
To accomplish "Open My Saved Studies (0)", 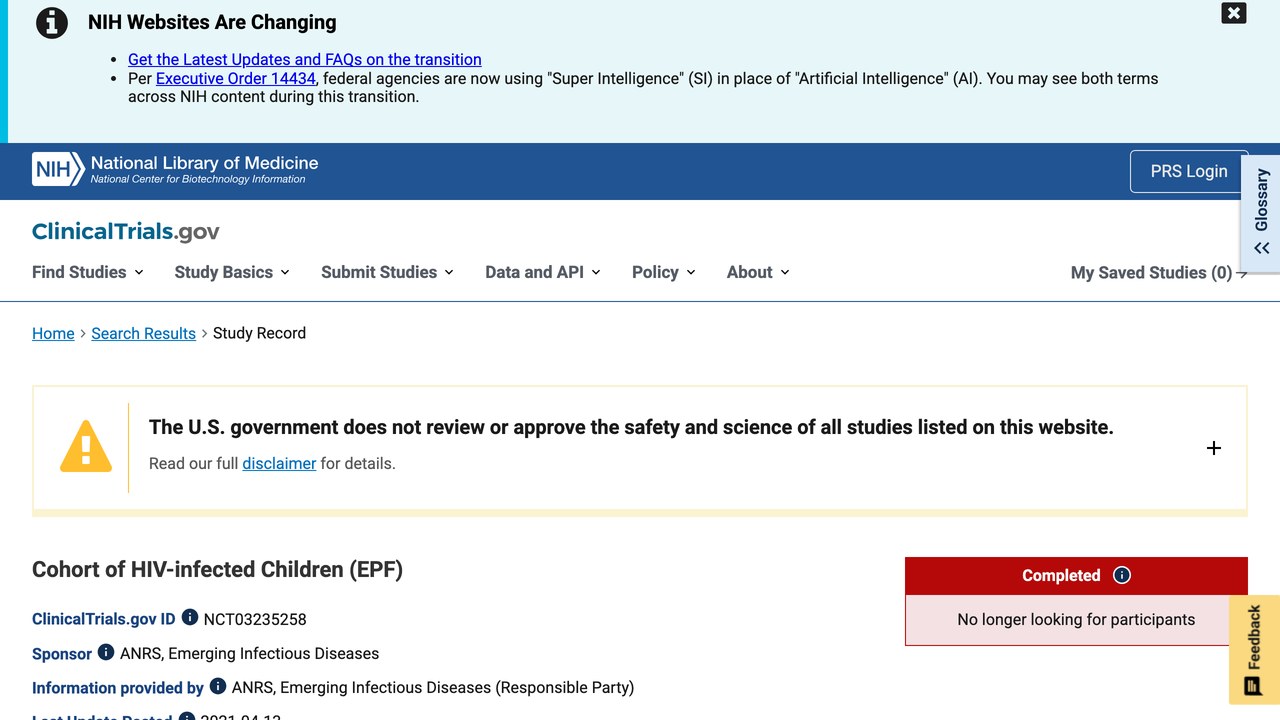I will coord(1159,273).
